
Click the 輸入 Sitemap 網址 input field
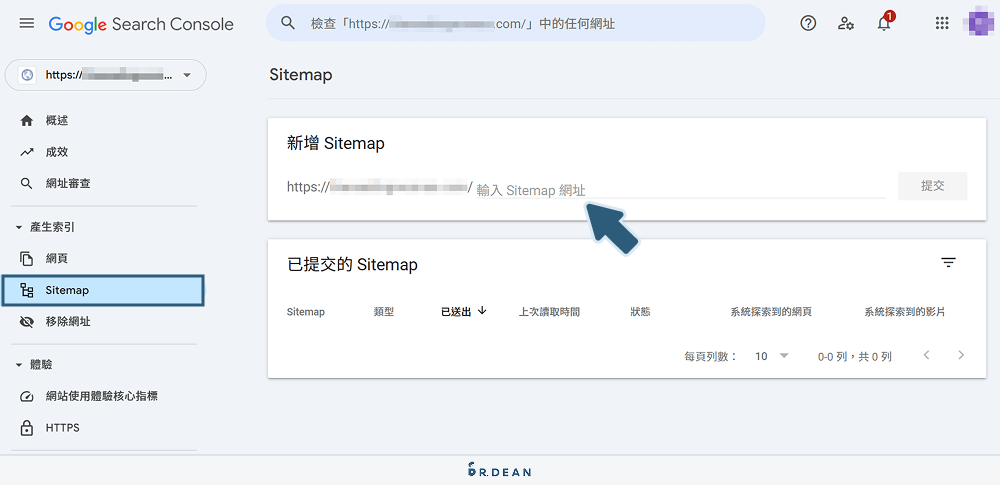pyautogui.click(x=680, y=190)
